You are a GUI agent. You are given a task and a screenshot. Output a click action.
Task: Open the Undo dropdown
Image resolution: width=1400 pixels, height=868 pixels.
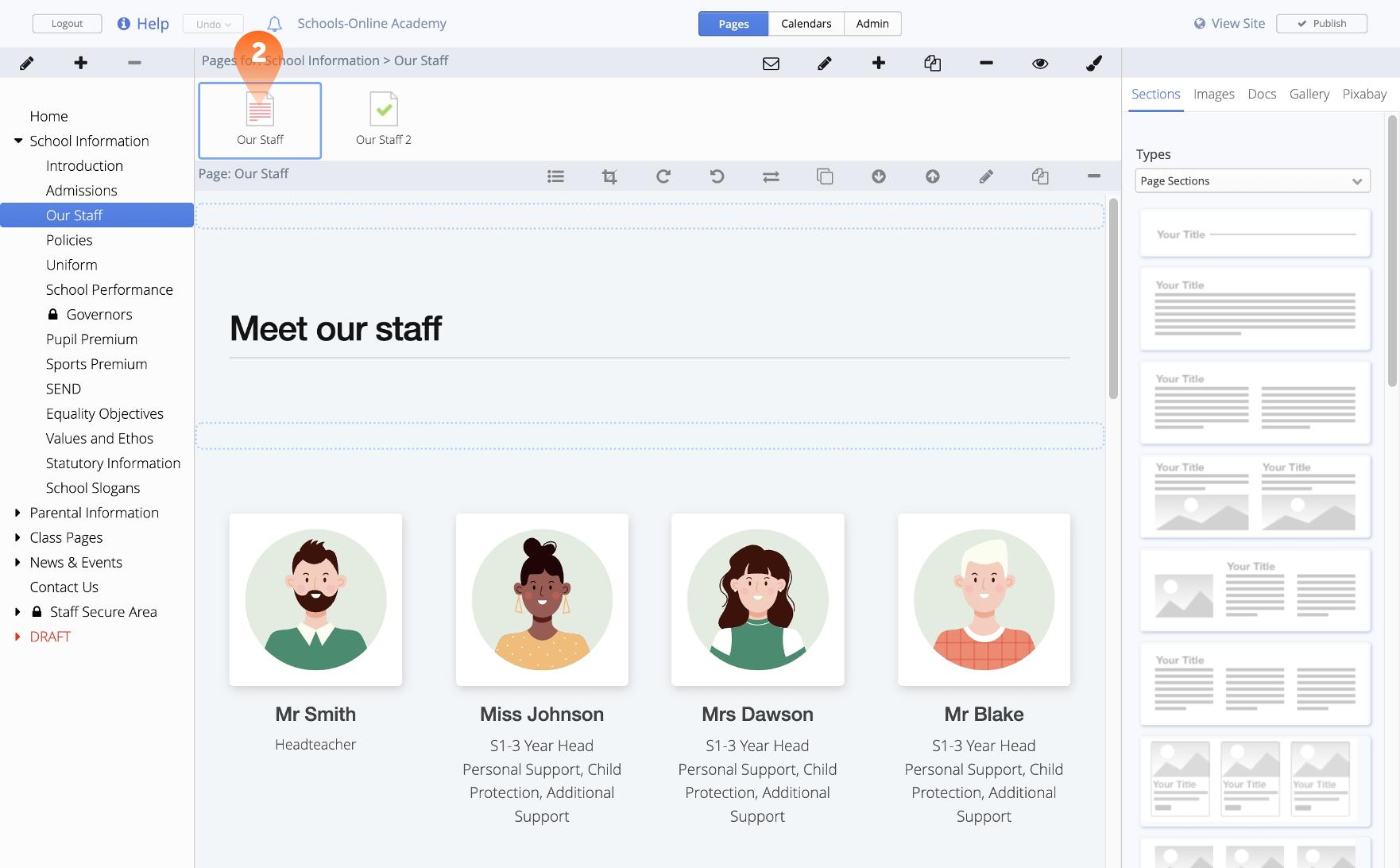(x=213, y=24)
